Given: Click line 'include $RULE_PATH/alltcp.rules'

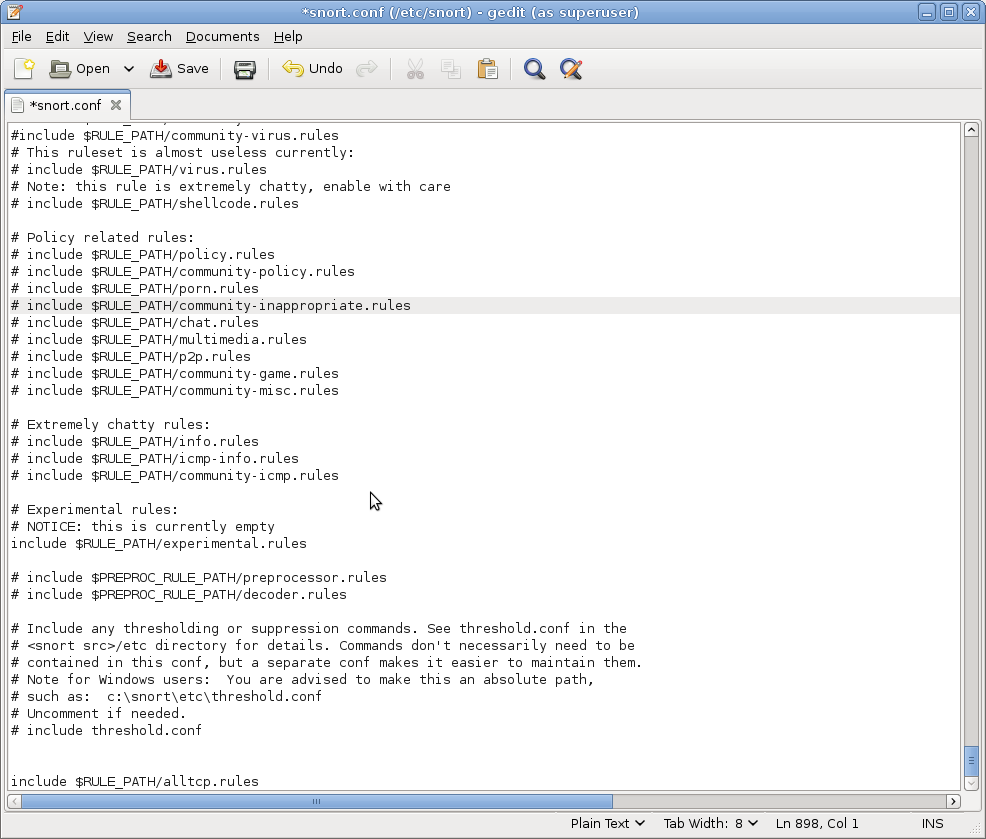Looking at the screenshot, I should (135, 781).
